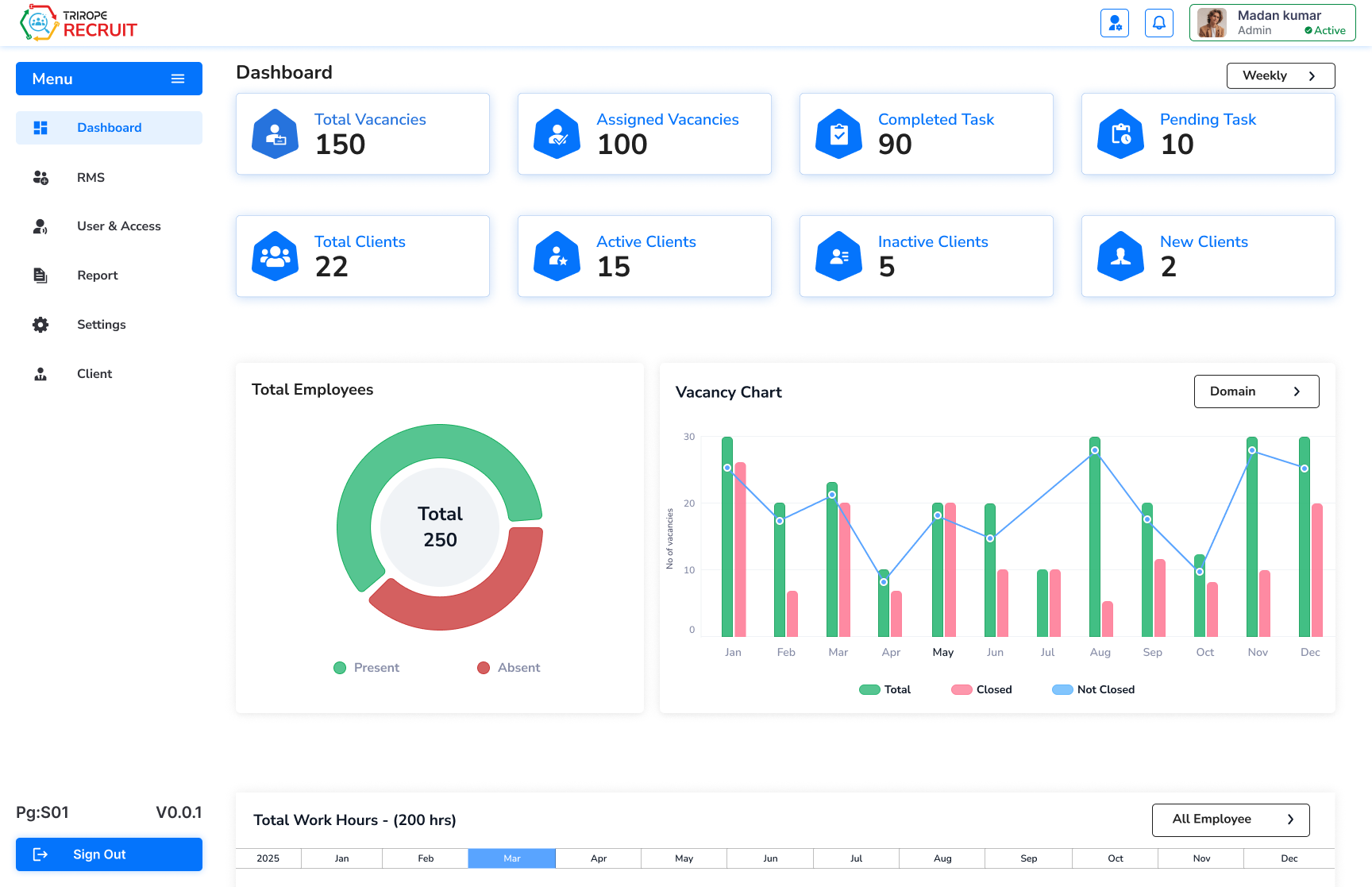Select the Mar tab in work hours

point(511,858)
